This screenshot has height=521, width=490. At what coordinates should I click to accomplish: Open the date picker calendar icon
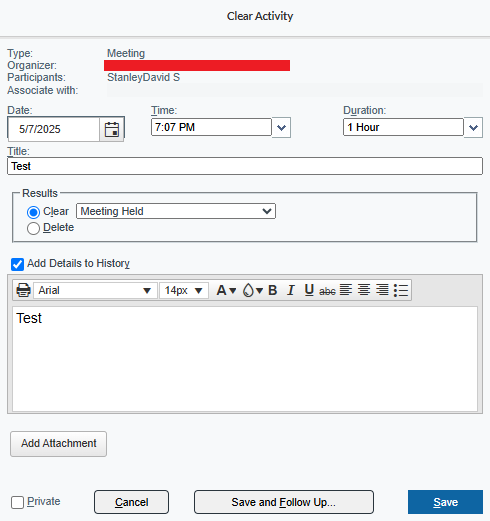point(112,129)
